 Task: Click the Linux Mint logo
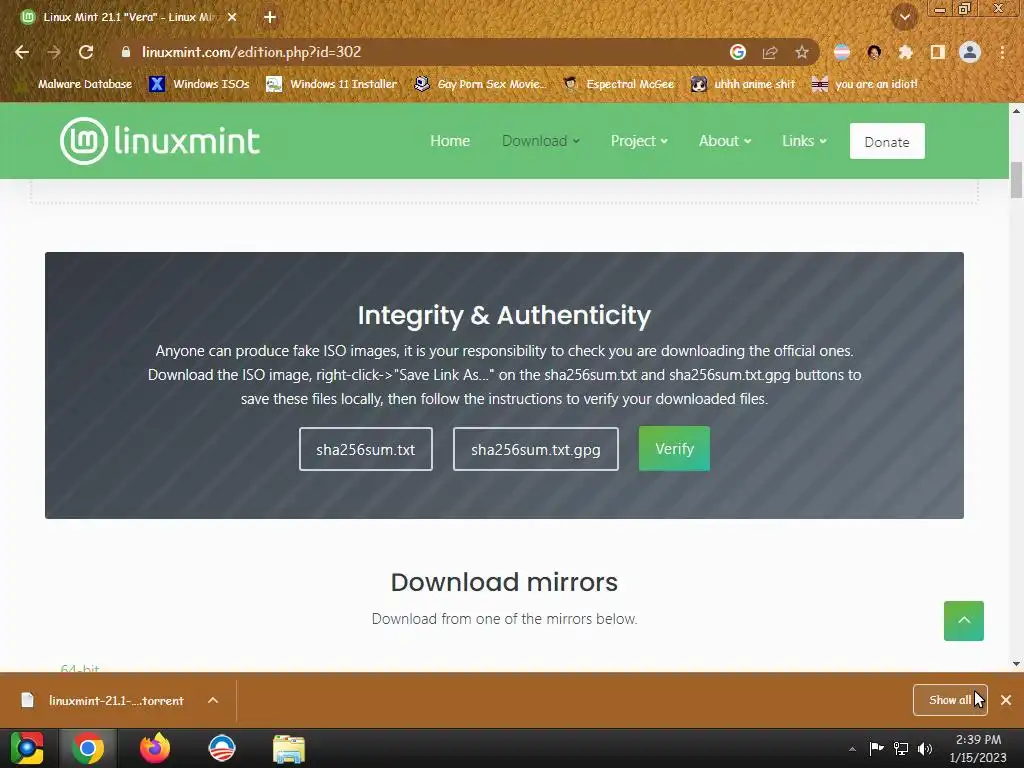click(x=160, y=141)
